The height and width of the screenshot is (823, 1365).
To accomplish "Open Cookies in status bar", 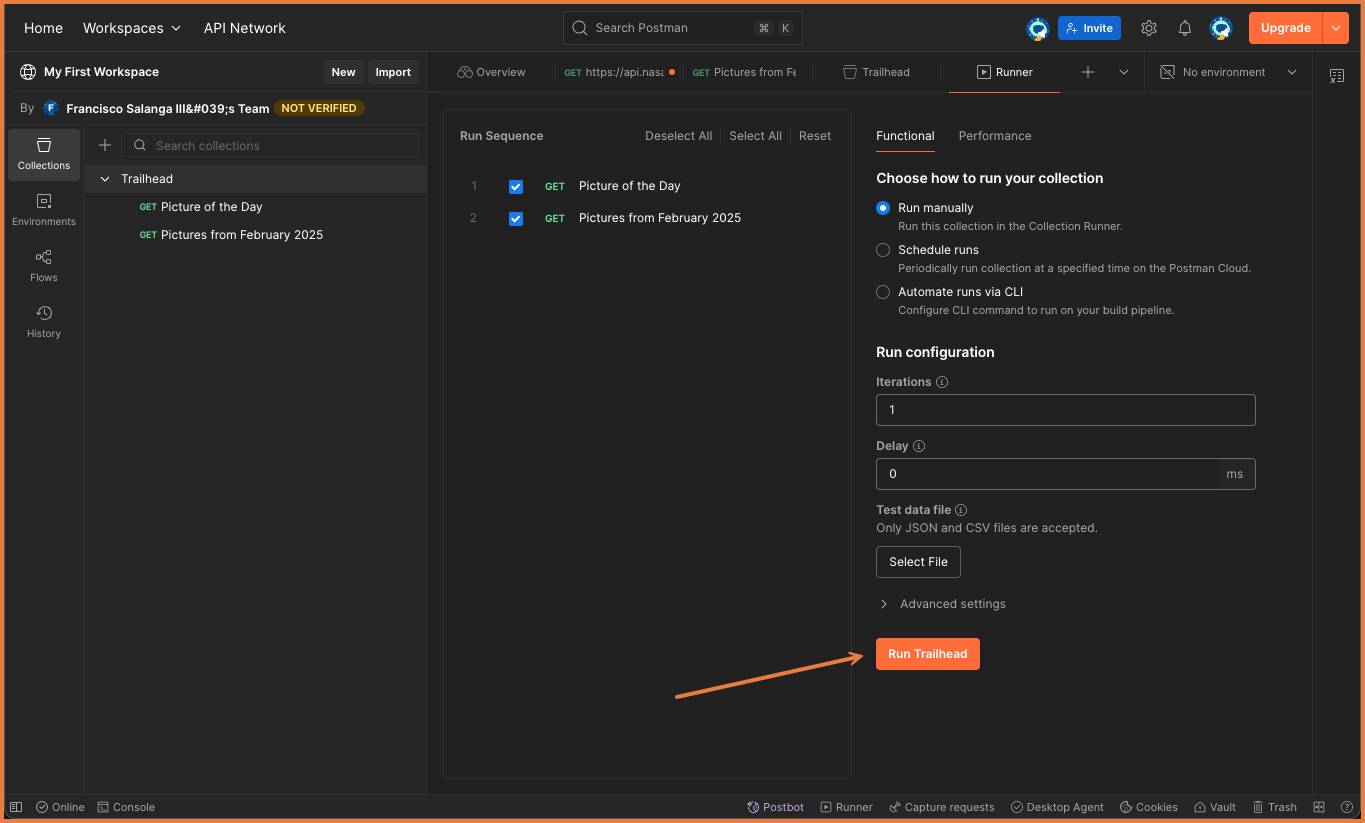I will point(1149,807).
